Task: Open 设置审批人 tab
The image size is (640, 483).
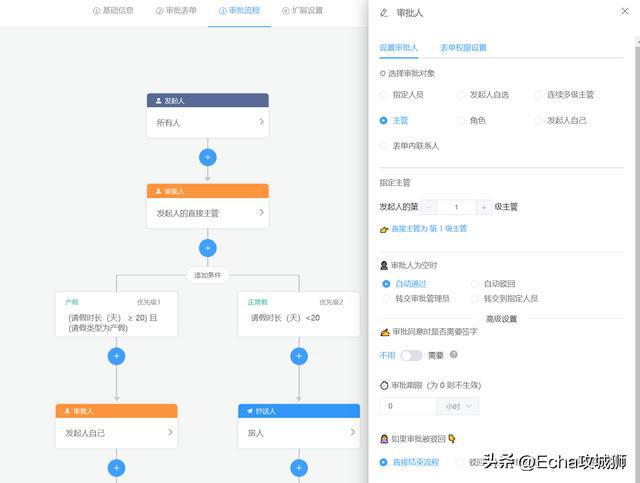Action: (x=398, y=47)
